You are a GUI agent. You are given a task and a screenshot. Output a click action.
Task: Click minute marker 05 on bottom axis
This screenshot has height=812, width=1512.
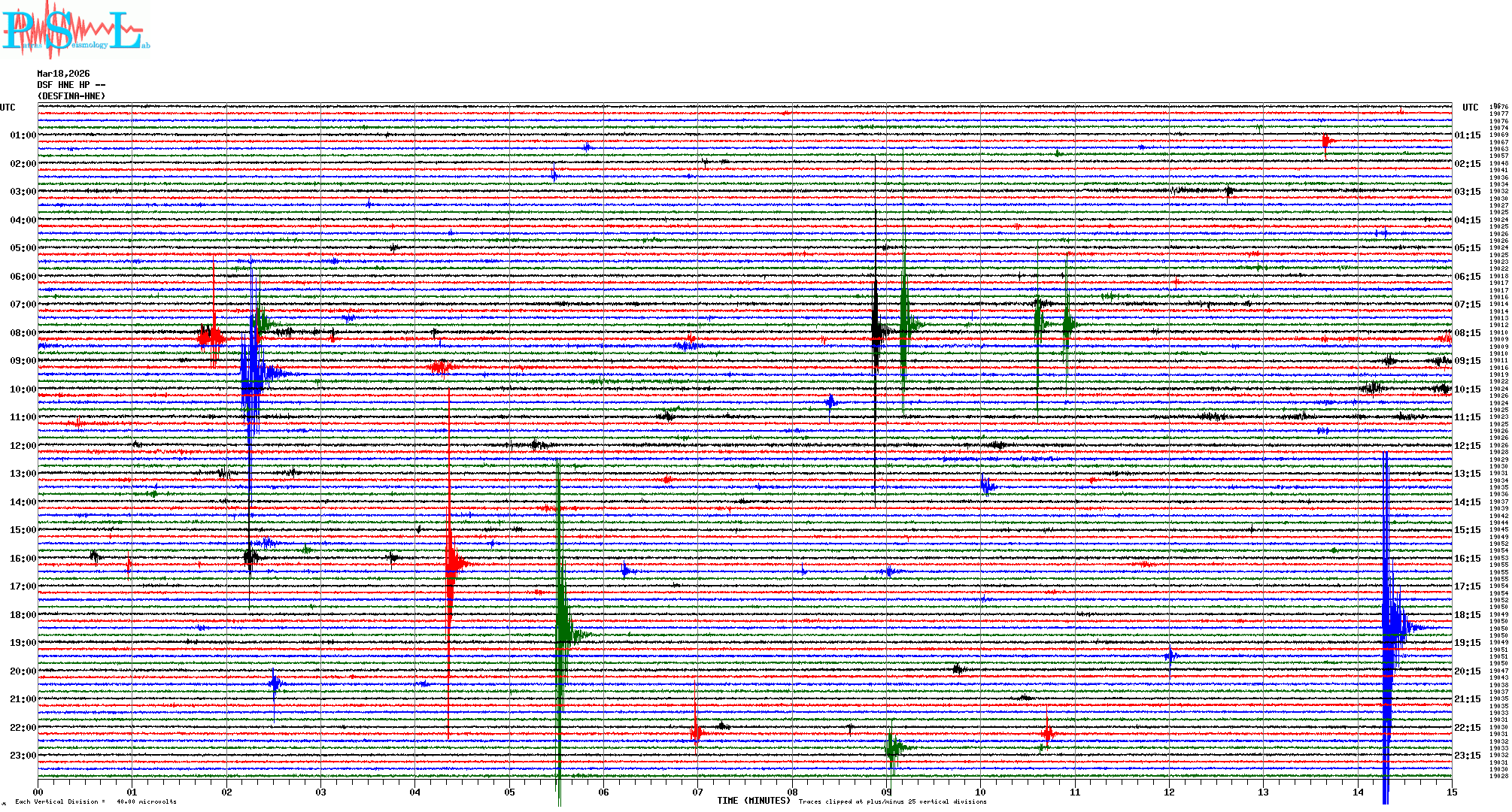(x=509, y=792)
